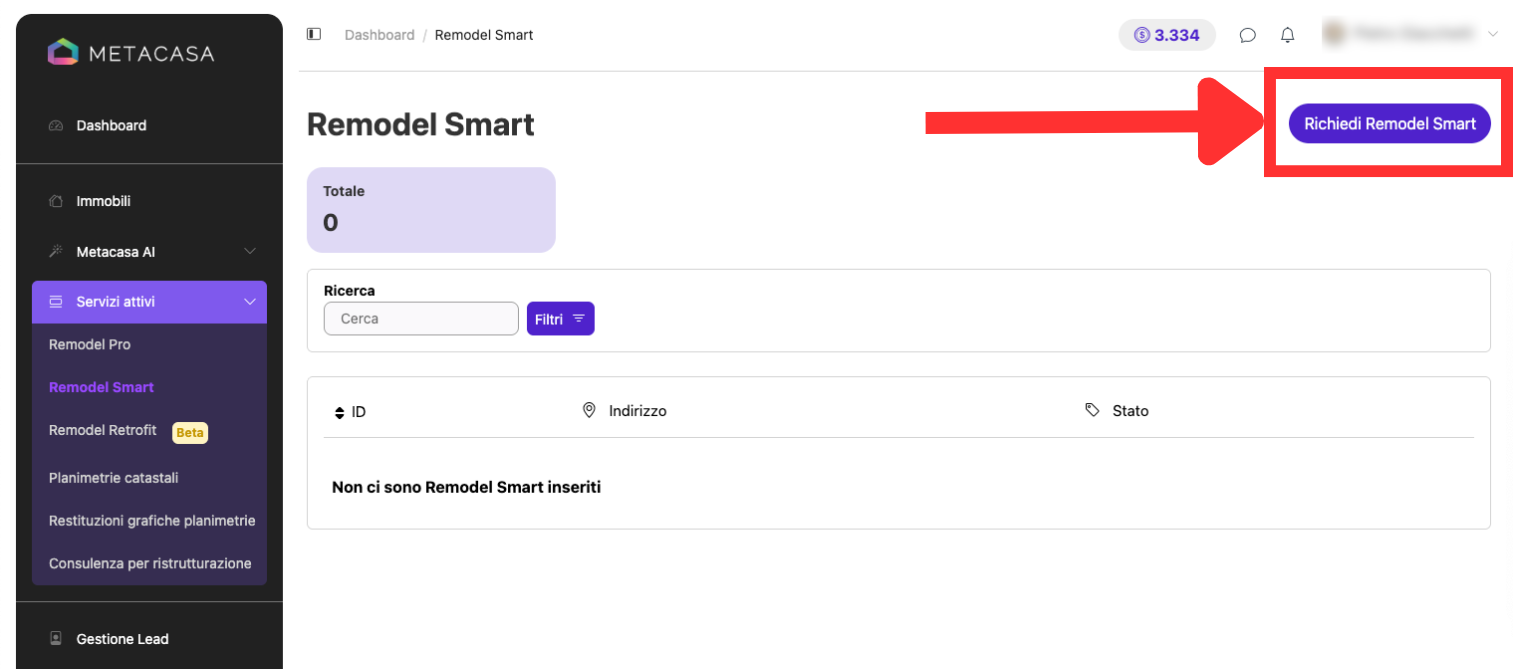Click Richiedi Remodel Smart button
Viewport: 1513px width, 669px height.
[1389, 124]
